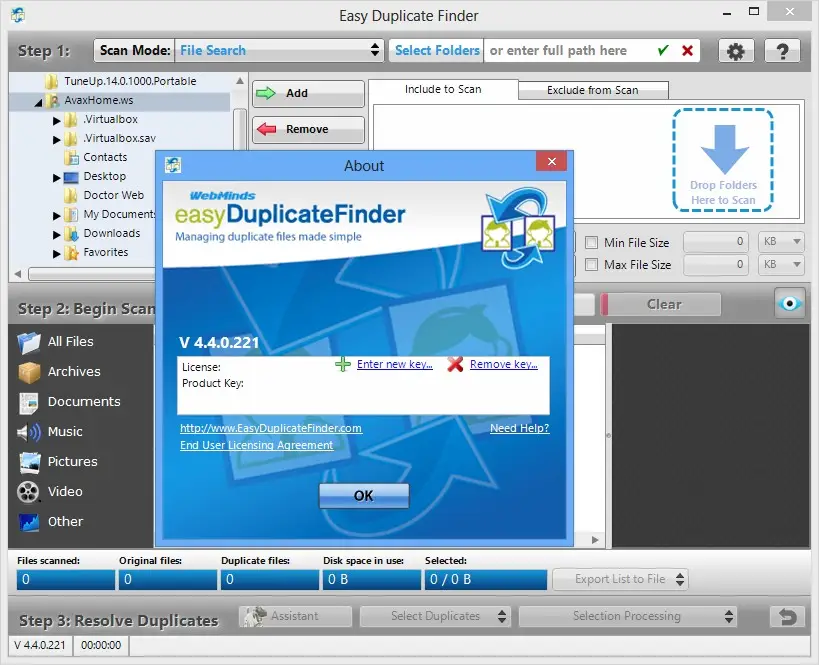
Task: Expand the .Virtualbox.sav folder node
Action: tap(56, 139)
